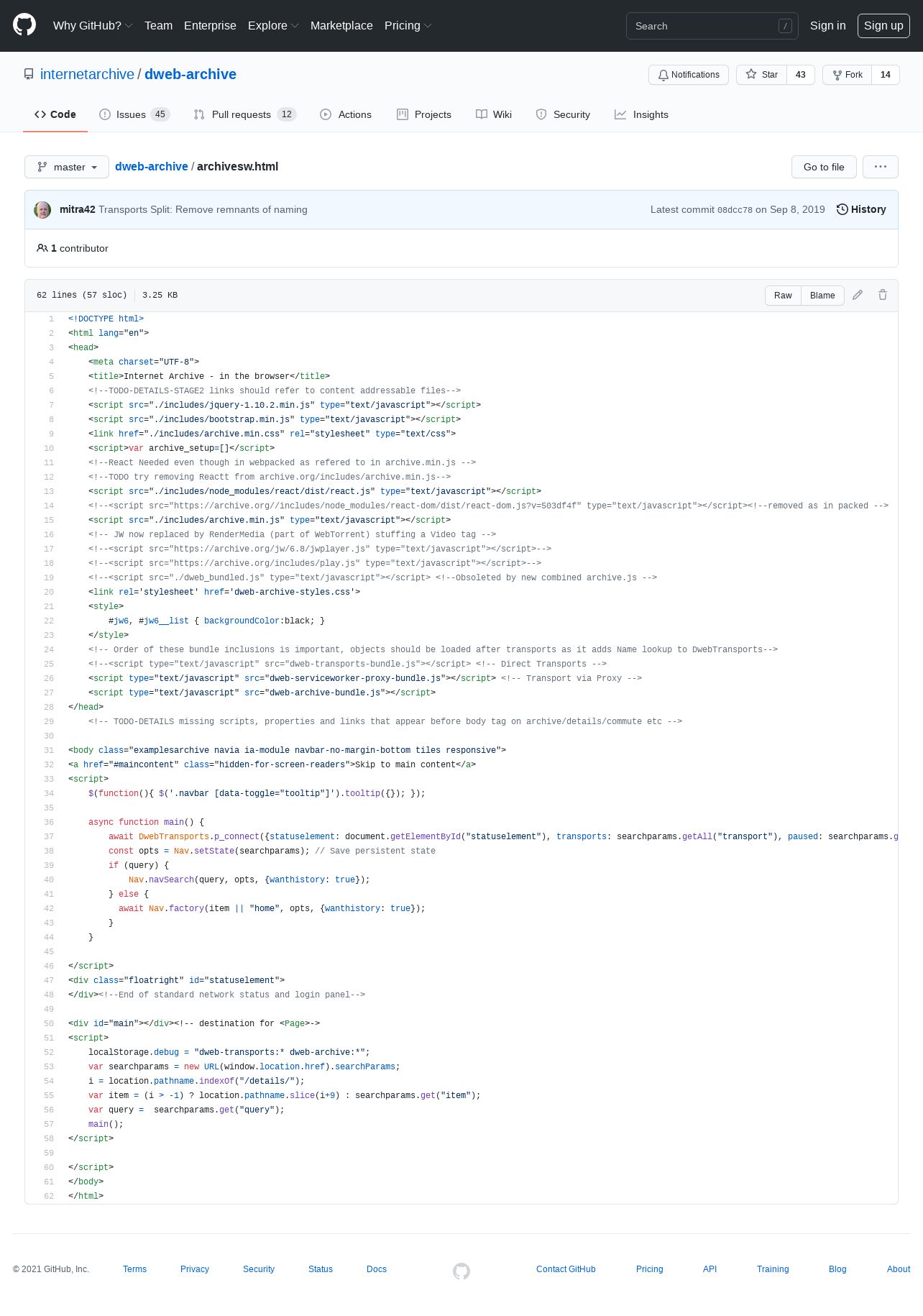The height and width of the screenshot is (1316, 923).
Task: Open the Blame view
Action: click(x=822, y=296)
